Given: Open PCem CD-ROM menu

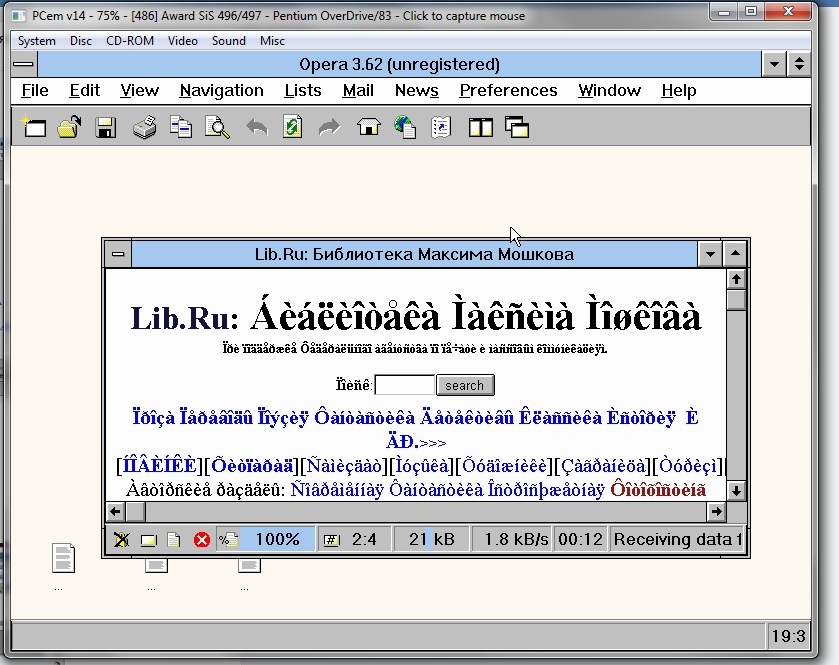Looking at the screenshot, I should pyautogui.click(x=129, y=41).
